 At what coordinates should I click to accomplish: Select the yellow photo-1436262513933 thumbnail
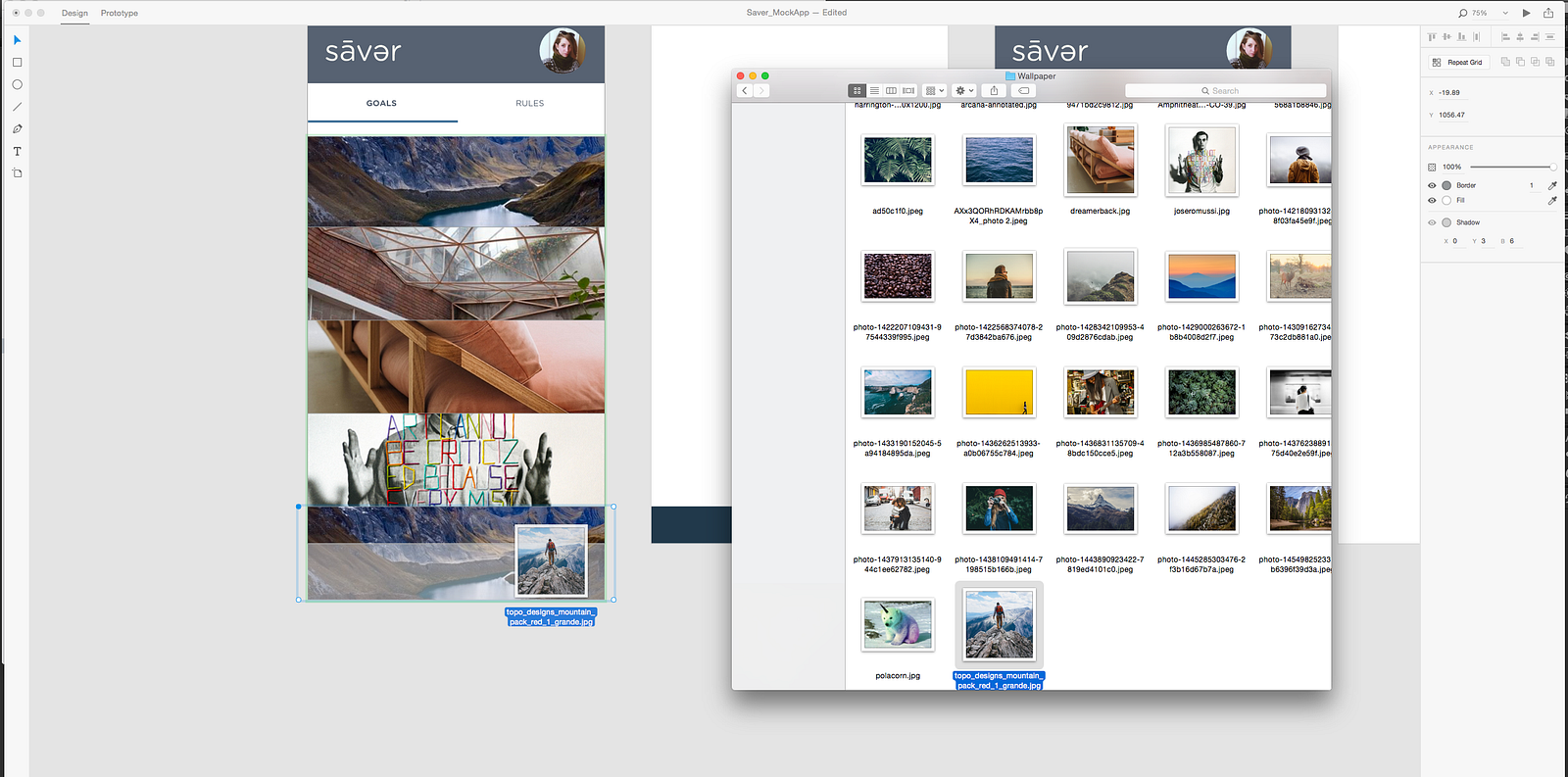click(x=999, y=392)
